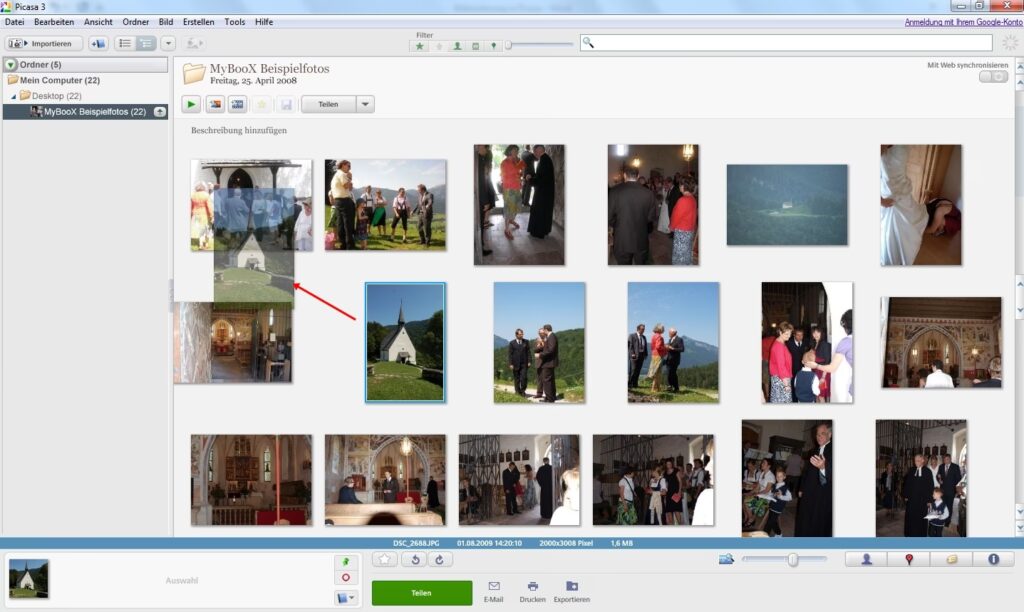Click the thumbnail size zoom slider
1024x612 pixels.
tap(793, 559)
